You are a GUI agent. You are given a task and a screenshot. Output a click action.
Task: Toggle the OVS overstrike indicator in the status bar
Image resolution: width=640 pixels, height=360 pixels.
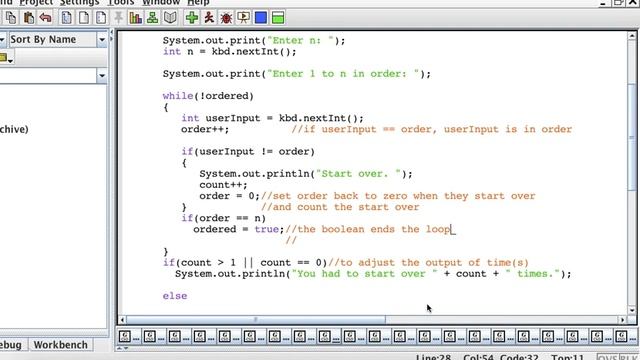click(x=607, y=358)
